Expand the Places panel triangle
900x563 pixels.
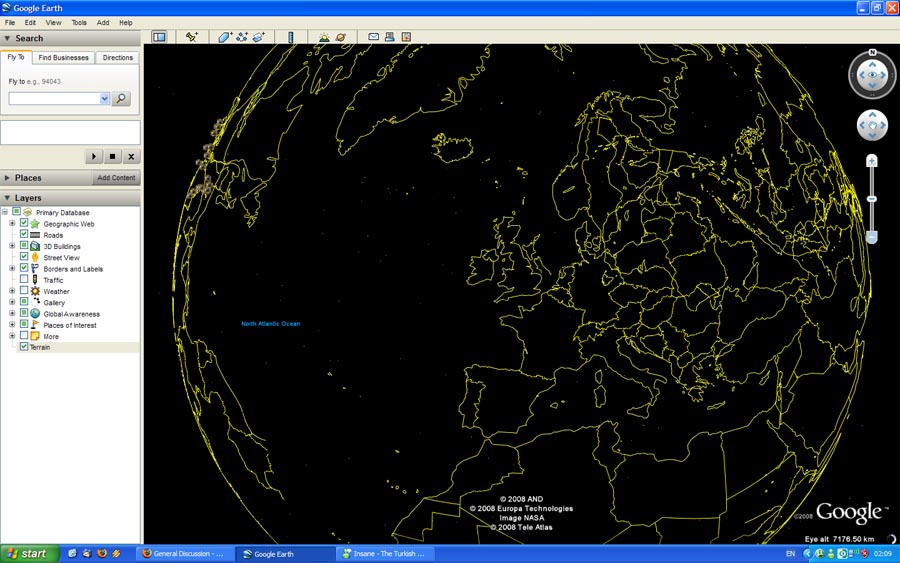click(x=7, y=178)
